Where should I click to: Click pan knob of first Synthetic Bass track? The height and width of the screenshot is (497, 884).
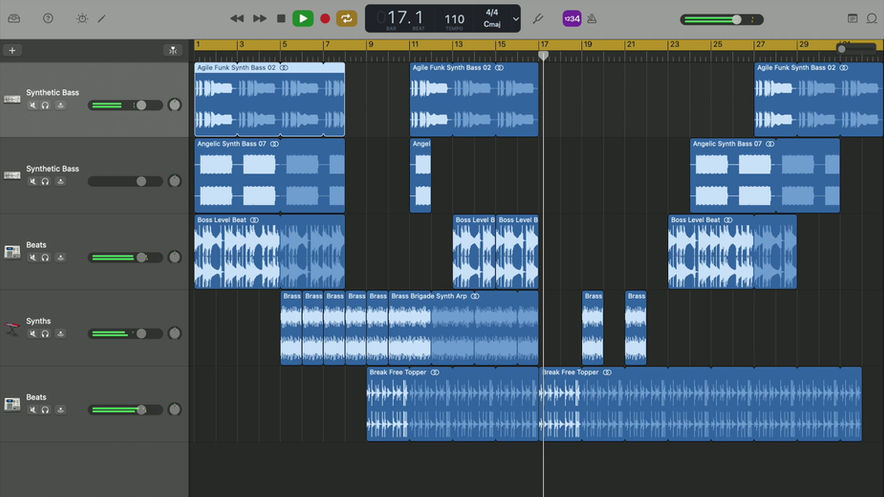tap(175, 105)
